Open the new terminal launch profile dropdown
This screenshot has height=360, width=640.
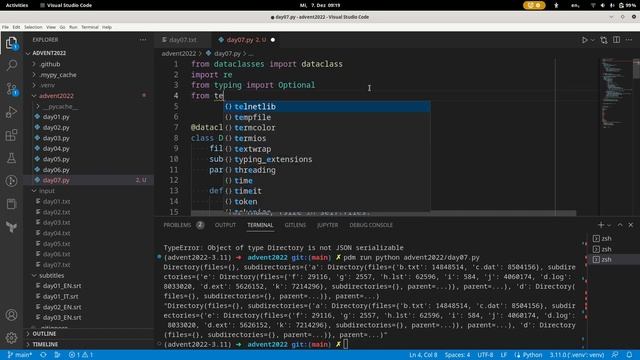[609, 225]
